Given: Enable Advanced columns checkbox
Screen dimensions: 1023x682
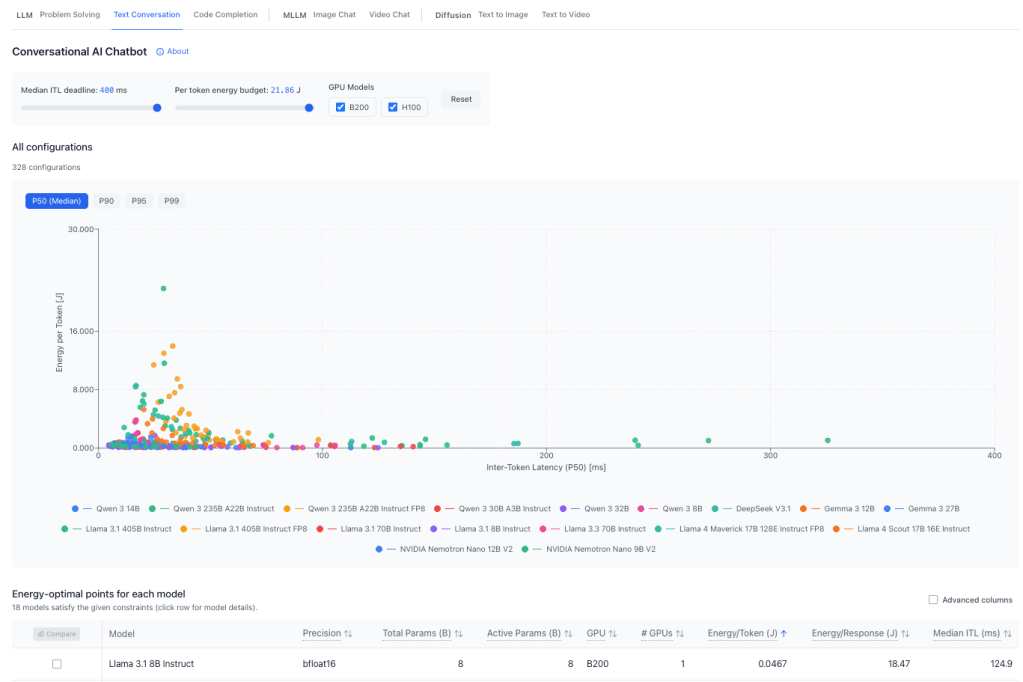Looking at the screenshot, I should 933,600.
